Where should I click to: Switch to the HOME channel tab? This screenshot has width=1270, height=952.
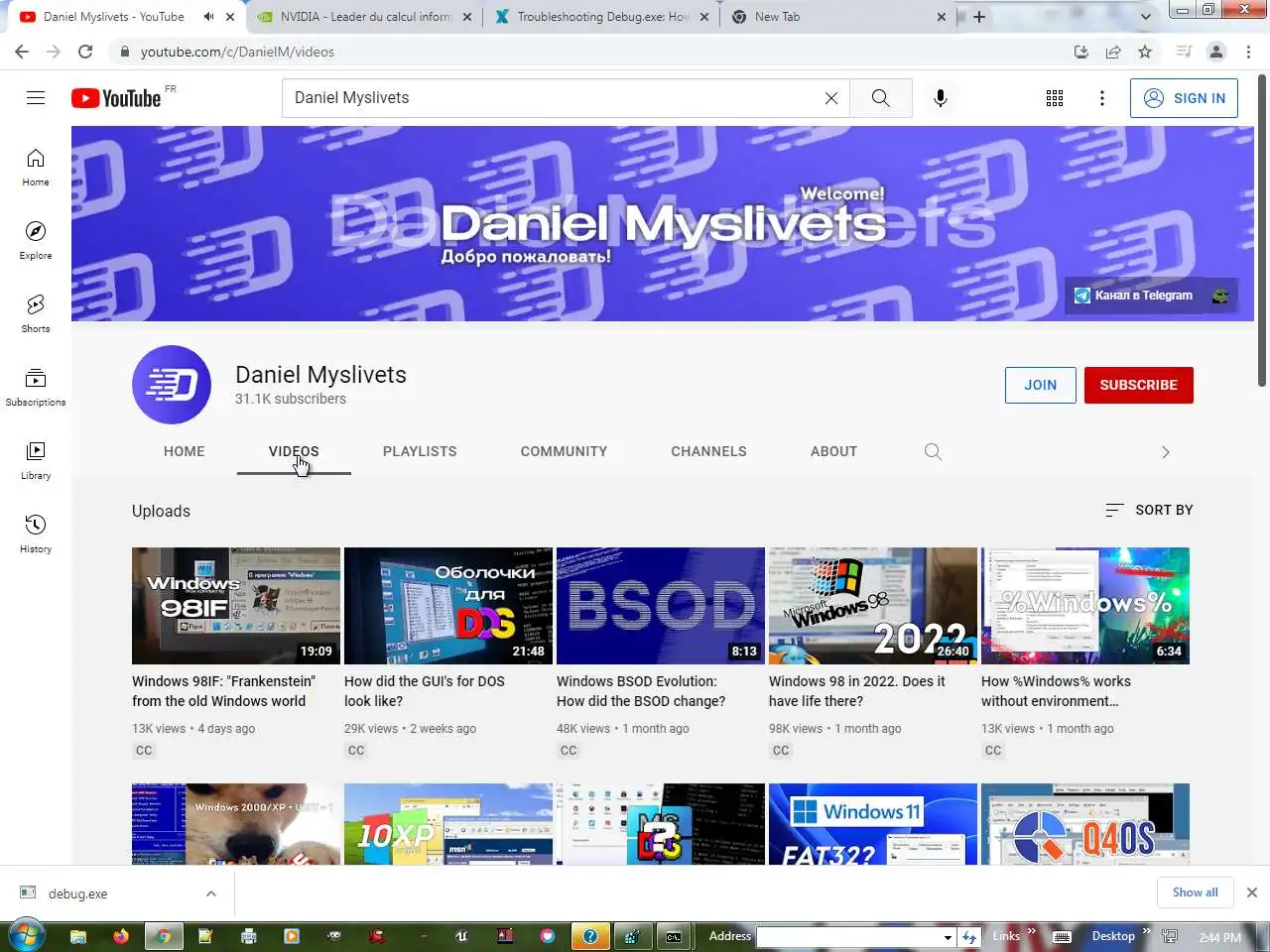pos(185,451)
